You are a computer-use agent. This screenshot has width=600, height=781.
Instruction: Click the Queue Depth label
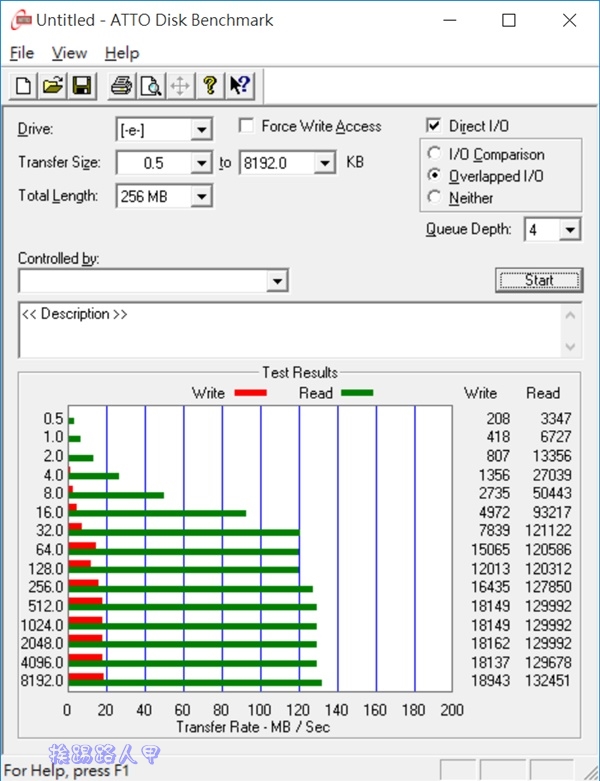click(x=469, y=229)
